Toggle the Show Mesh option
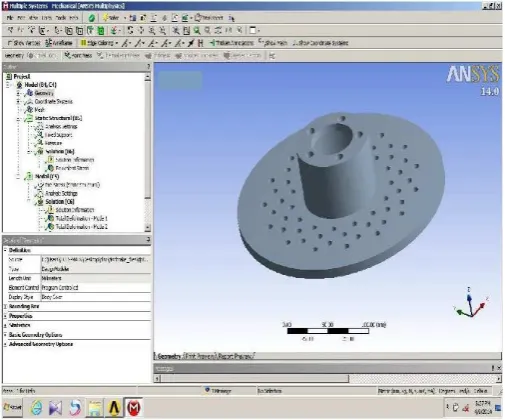Image resolution: width=505 pixels, height=420 pixels. 273,43
